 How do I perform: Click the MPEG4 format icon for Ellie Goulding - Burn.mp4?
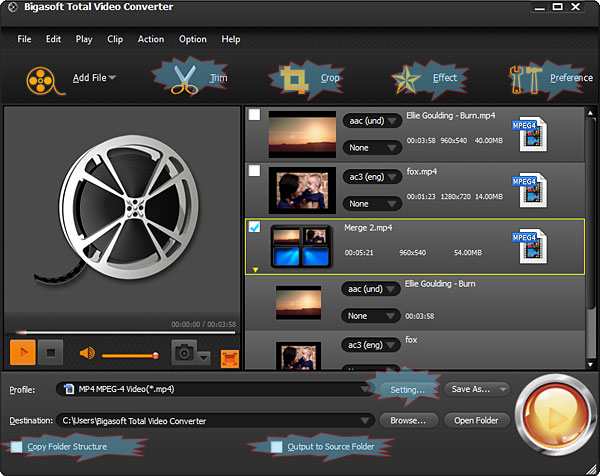click(x=531, y=134)
